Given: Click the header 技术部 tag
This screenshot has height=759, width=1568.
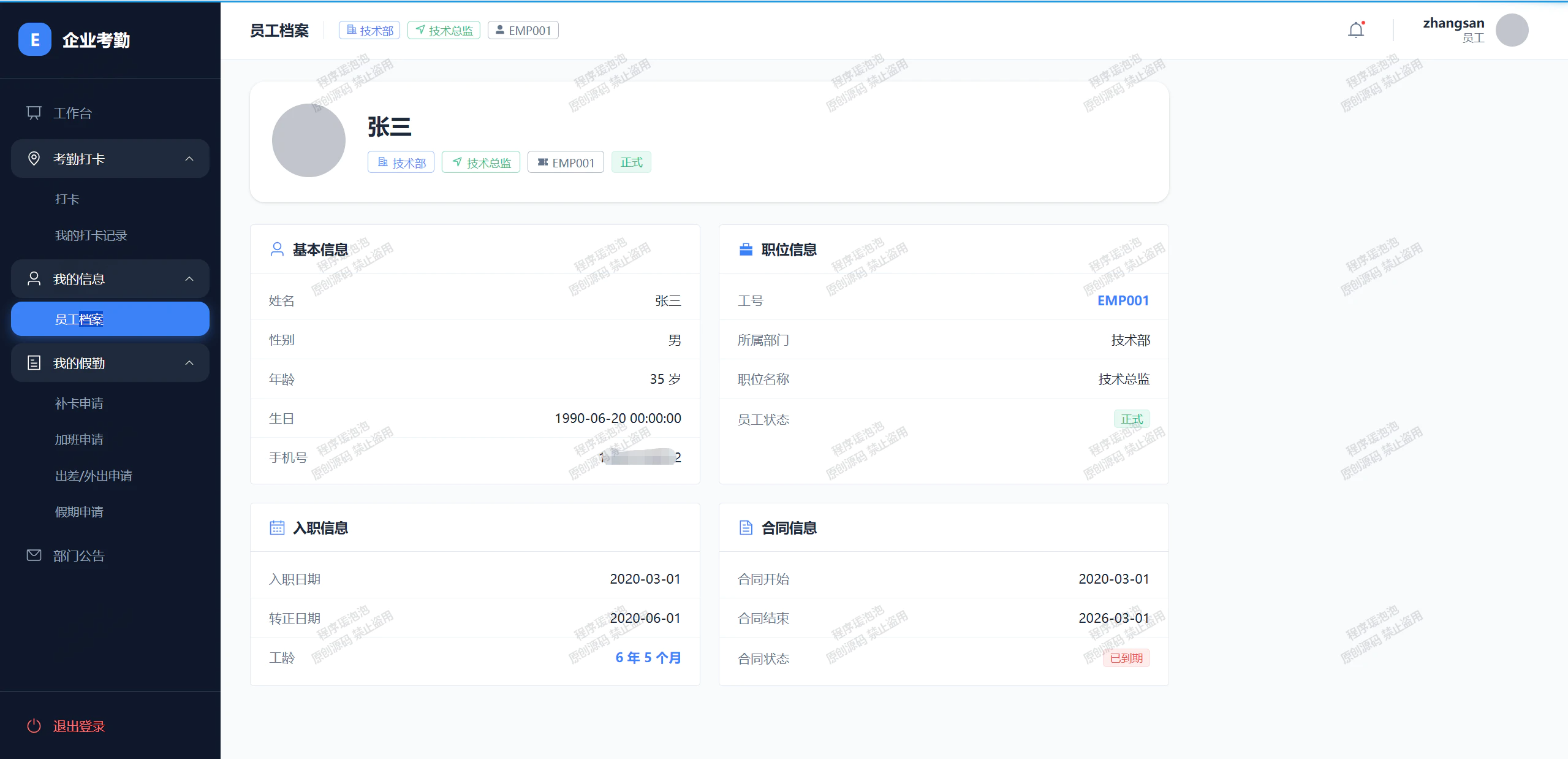Looking at the screenshot, I should coord(369,30).
